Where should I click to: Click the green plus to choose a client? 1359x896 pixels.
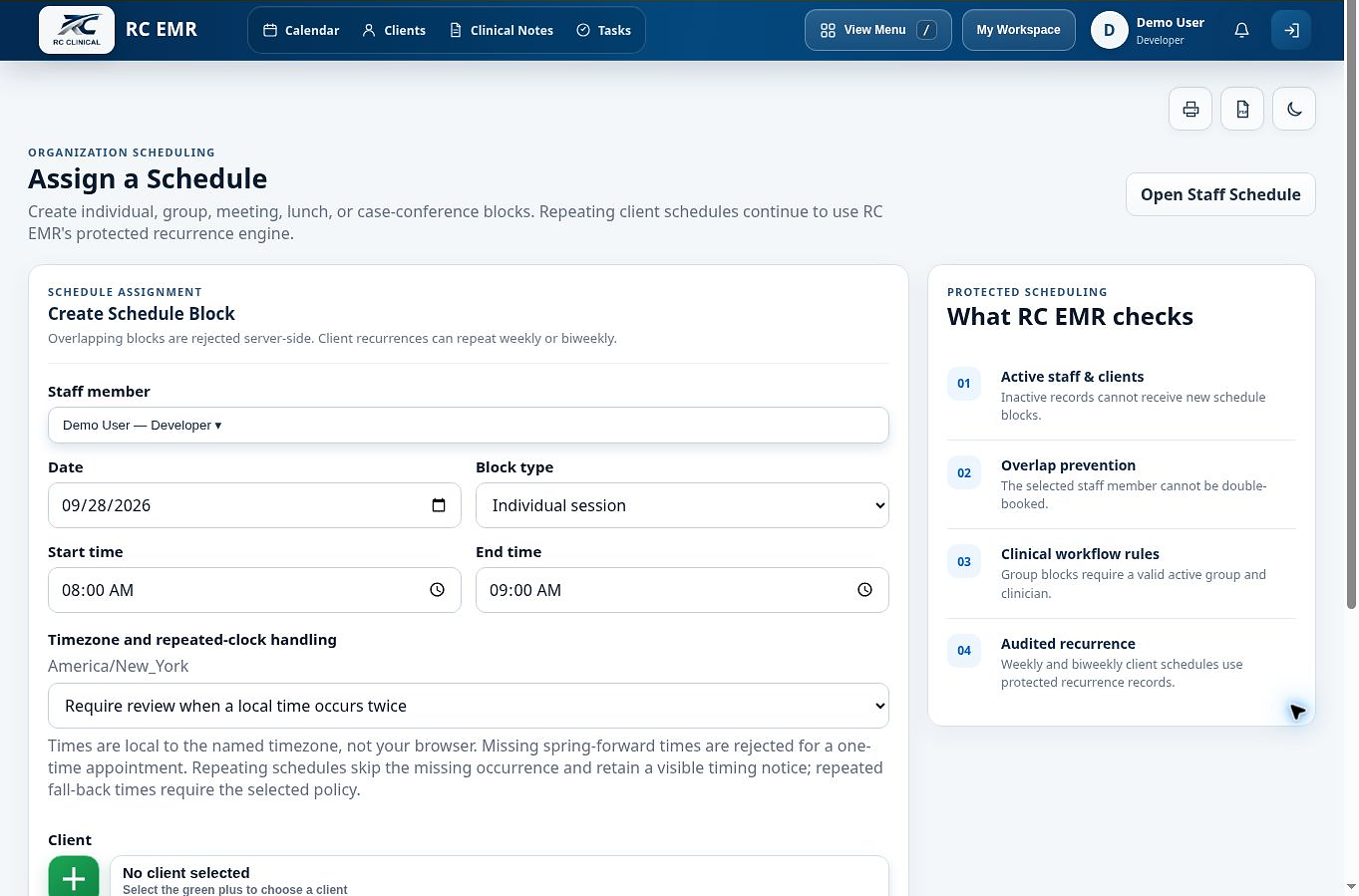[x=74, y=877]
